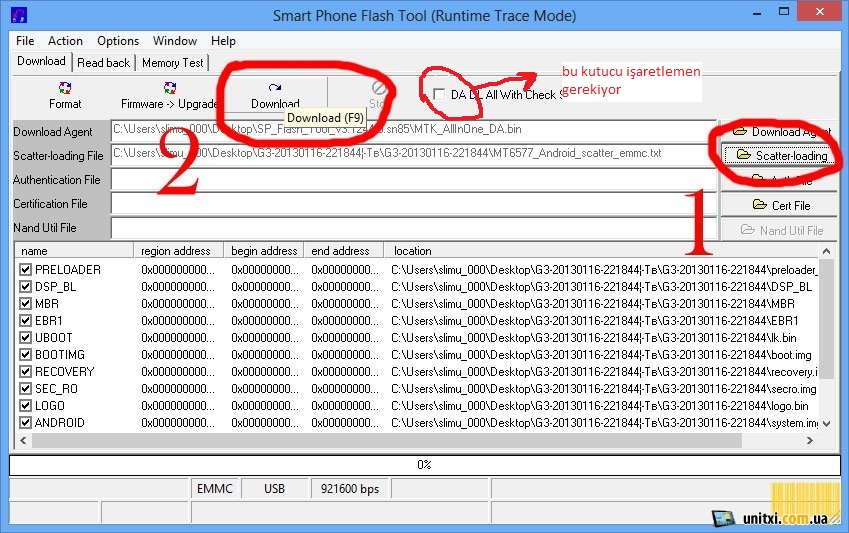Close the Smart Phone Flash Tool window
Screen dimensions: 849x533
click(819, 11)
